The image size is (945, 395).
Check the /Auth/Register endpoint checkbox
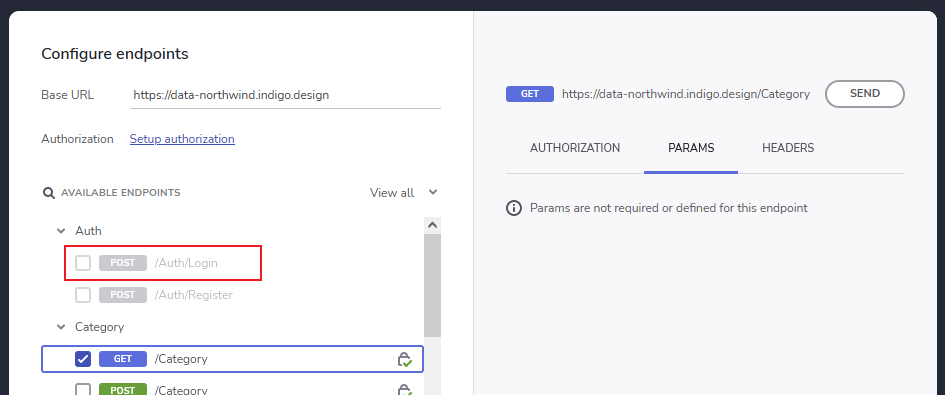click(x=83, y=295)
